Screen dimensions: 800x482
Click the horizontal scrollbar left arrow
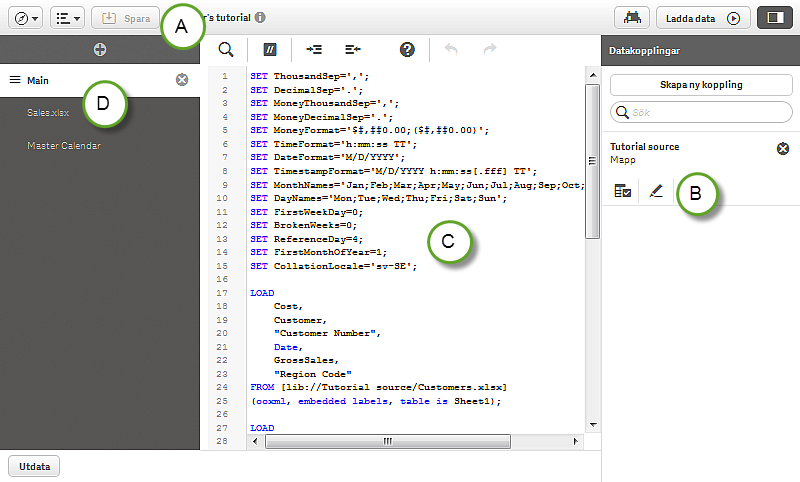[x=255, y=441]
